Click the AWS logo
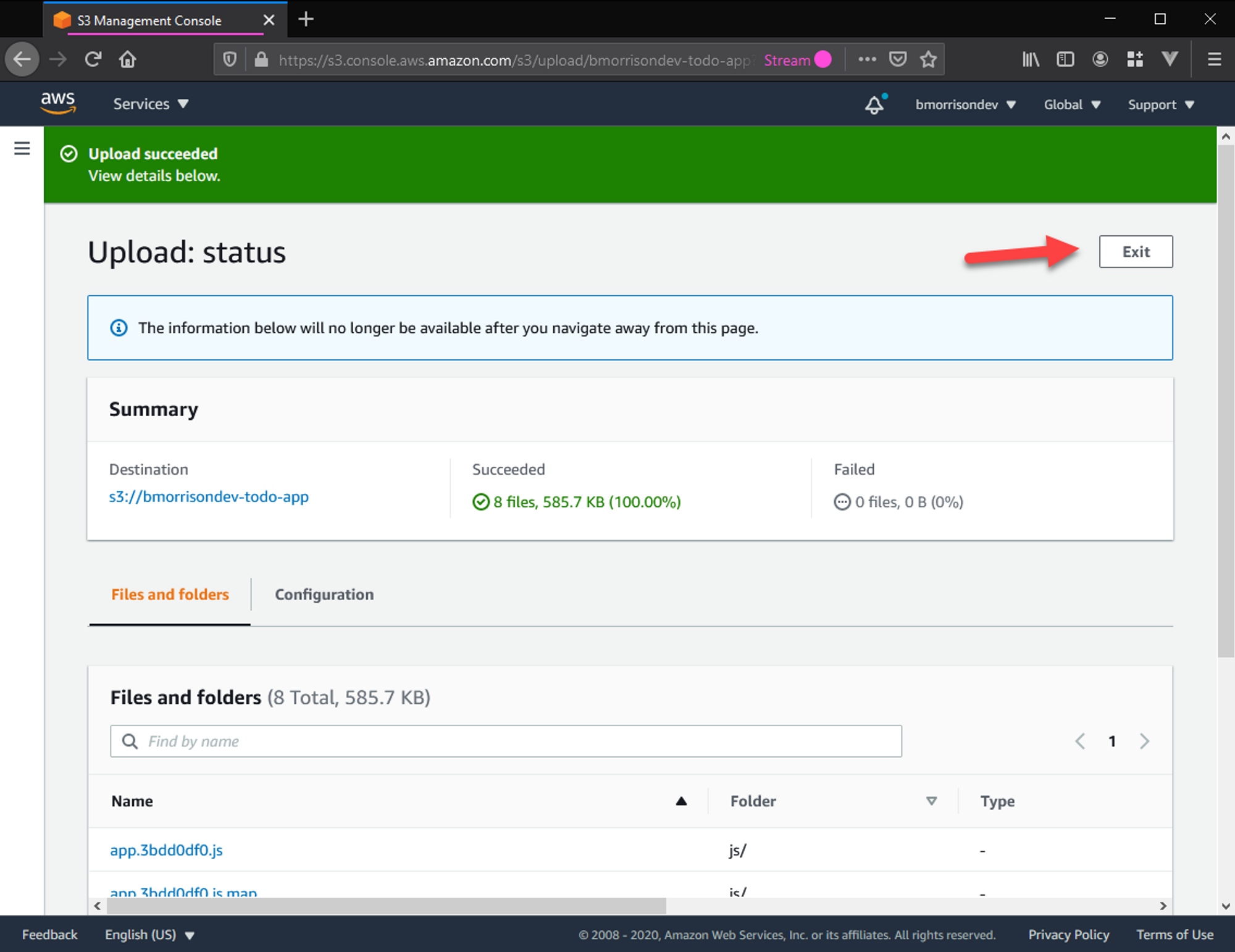 [58, 103]
